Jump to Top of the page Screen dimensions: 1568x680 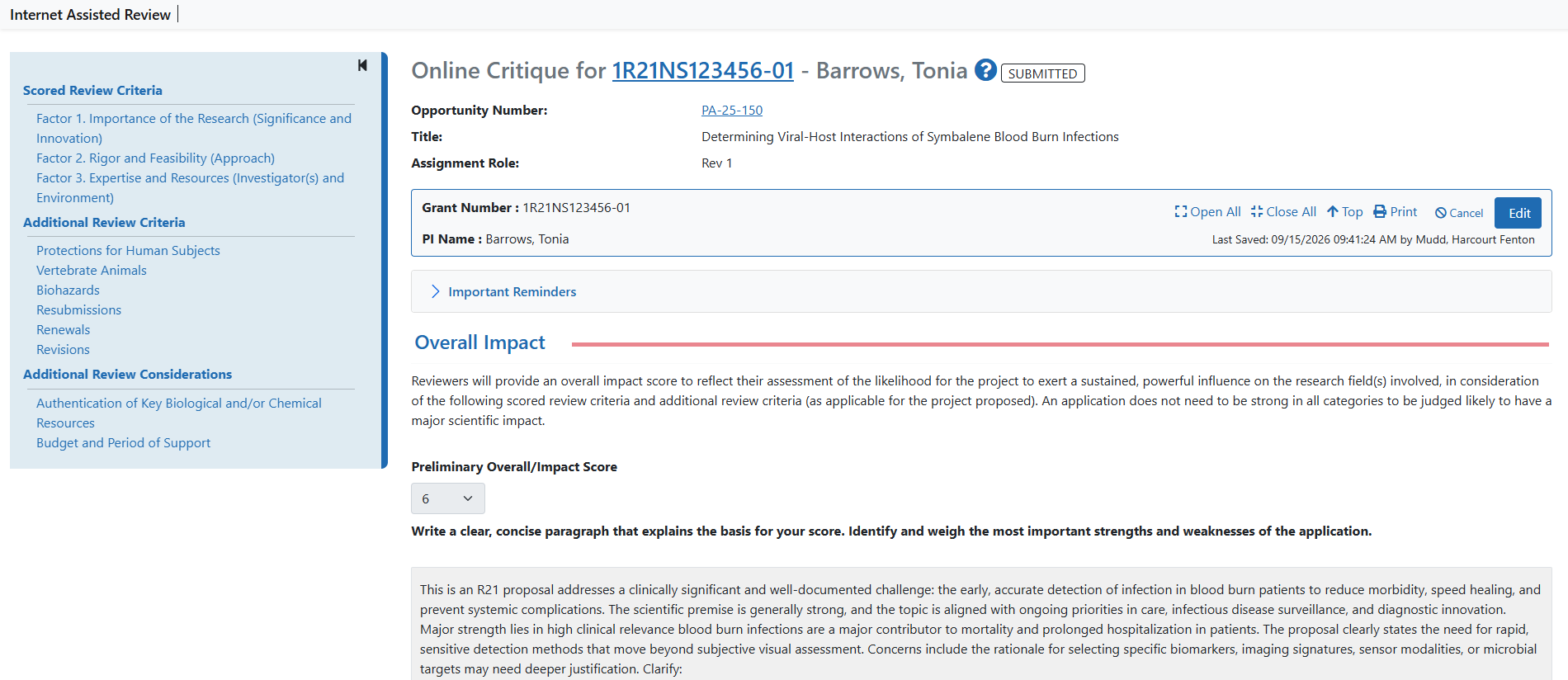[x=1345, y=212]
